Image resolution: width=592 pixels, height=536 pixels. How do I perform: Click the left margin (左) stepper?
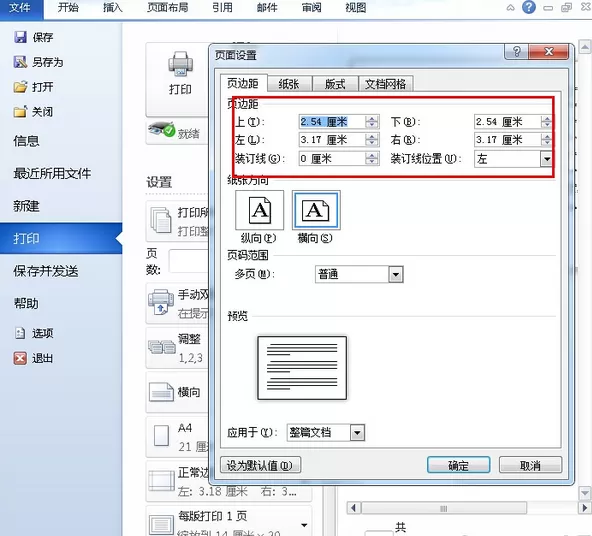point(372,140)
